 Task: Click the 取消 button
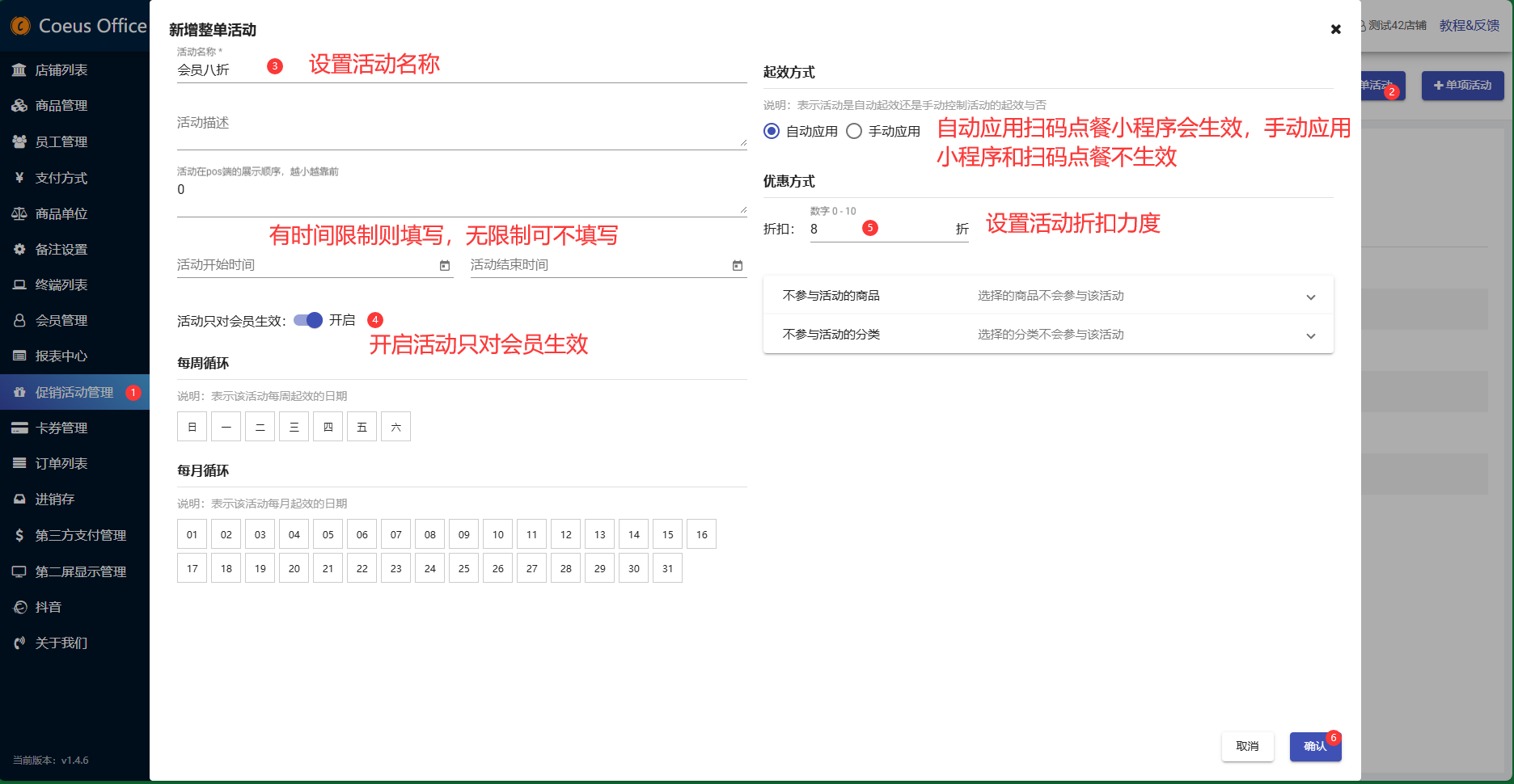pyautogui.click(x=1247, y=746)
